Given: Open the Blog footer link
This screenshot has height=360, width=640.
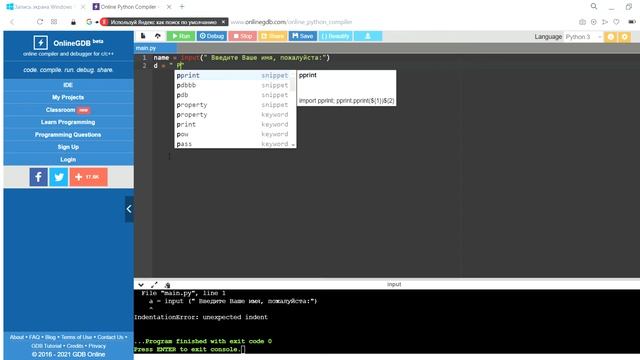Looking at the screenshot, I should click(x=51, y=337).
